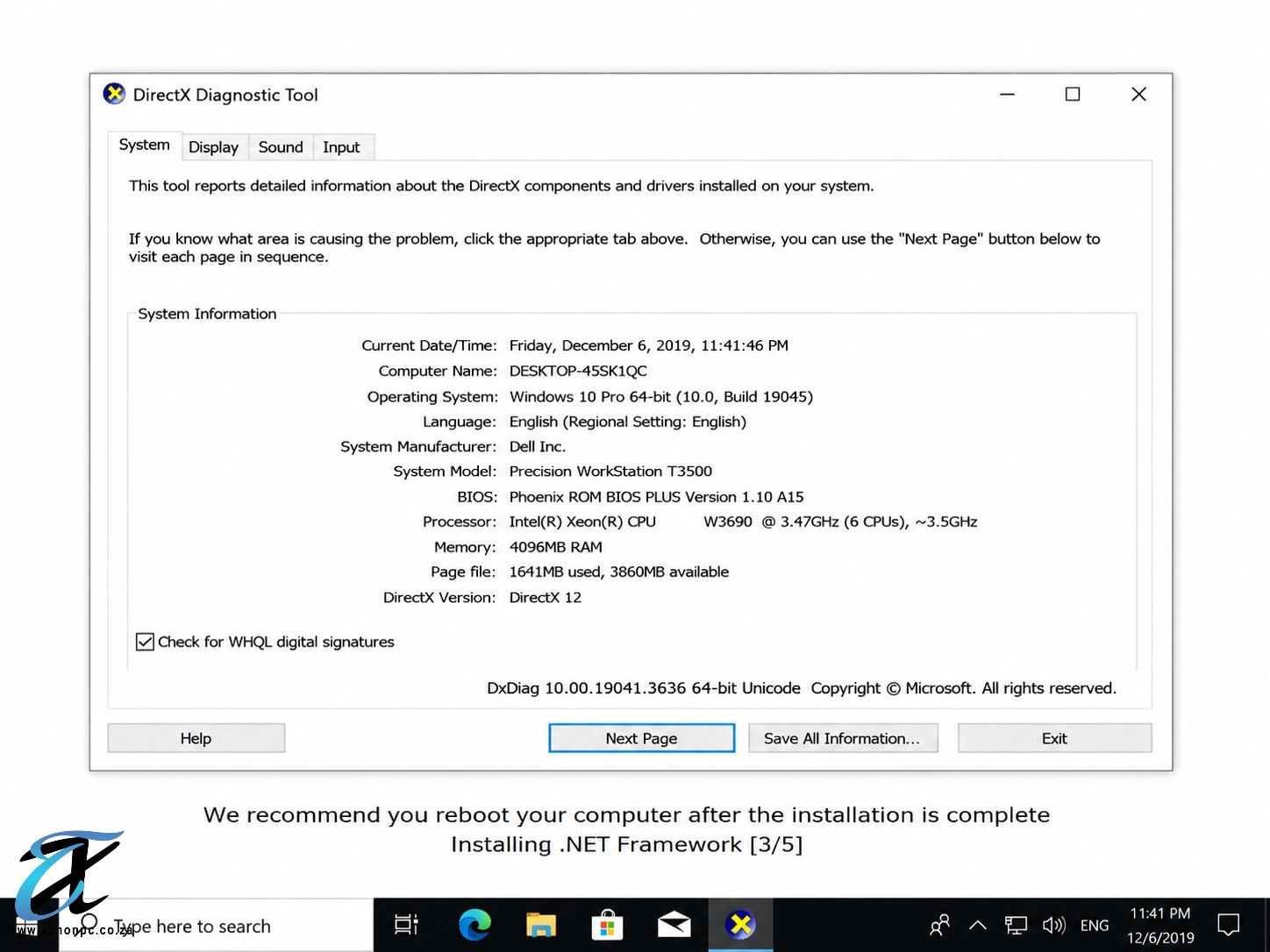Image resolution: width=1270 pixels, height=952 pixels.
Task: Click the Windows 10 Pro operating system value
Action: click(x=661, y=396)
